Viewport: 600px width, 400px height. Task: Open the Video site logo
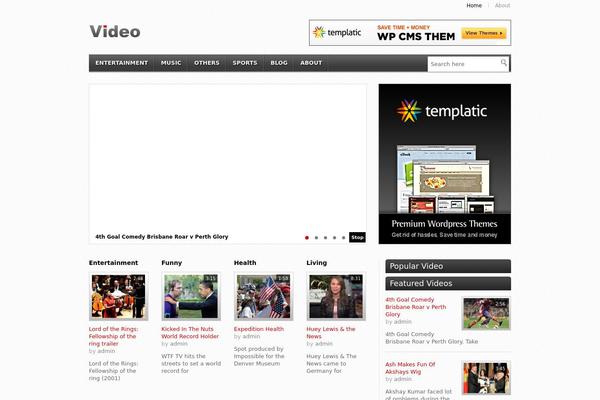point(115,32)
